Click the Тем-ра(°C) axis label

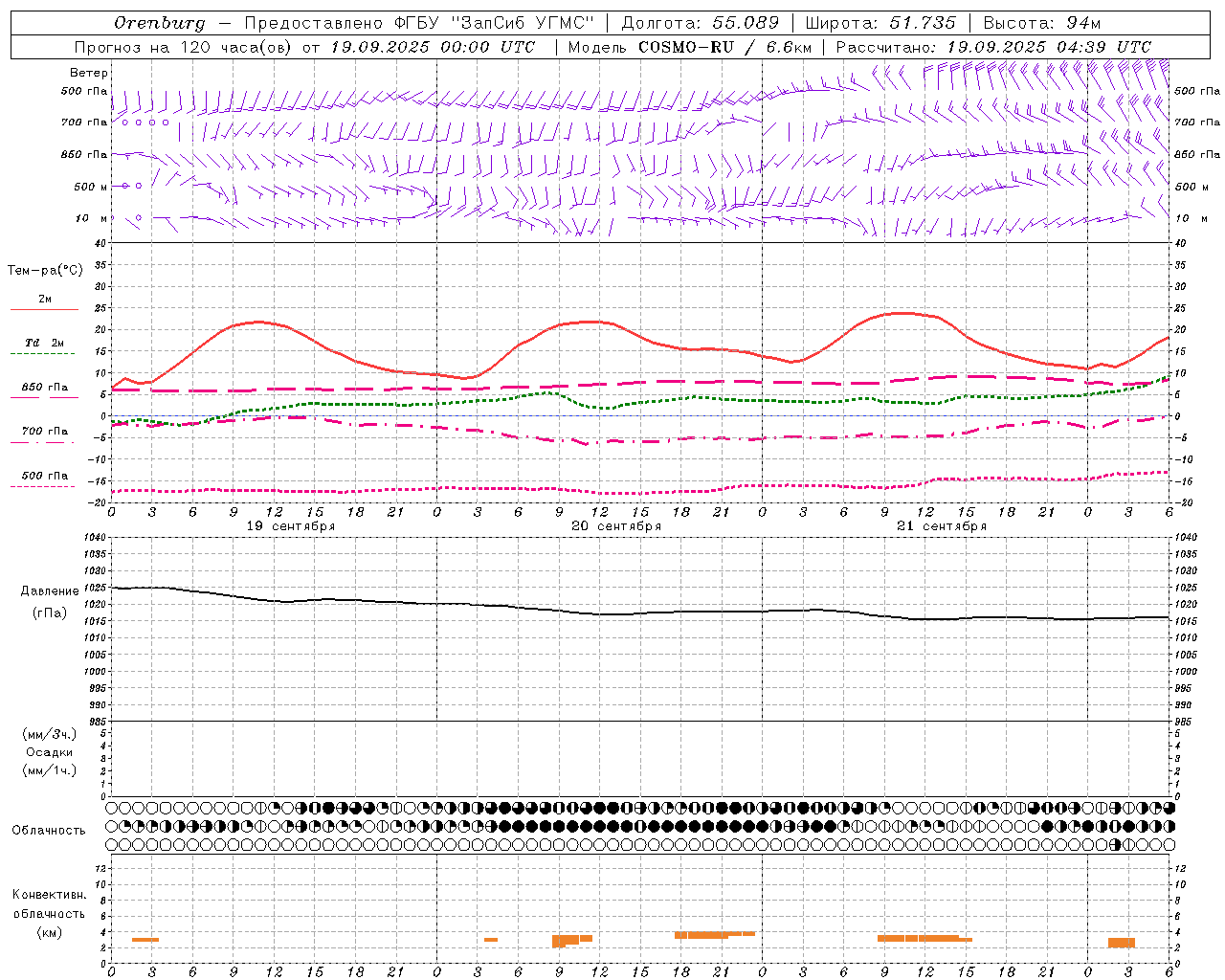[x=45, y=271]
